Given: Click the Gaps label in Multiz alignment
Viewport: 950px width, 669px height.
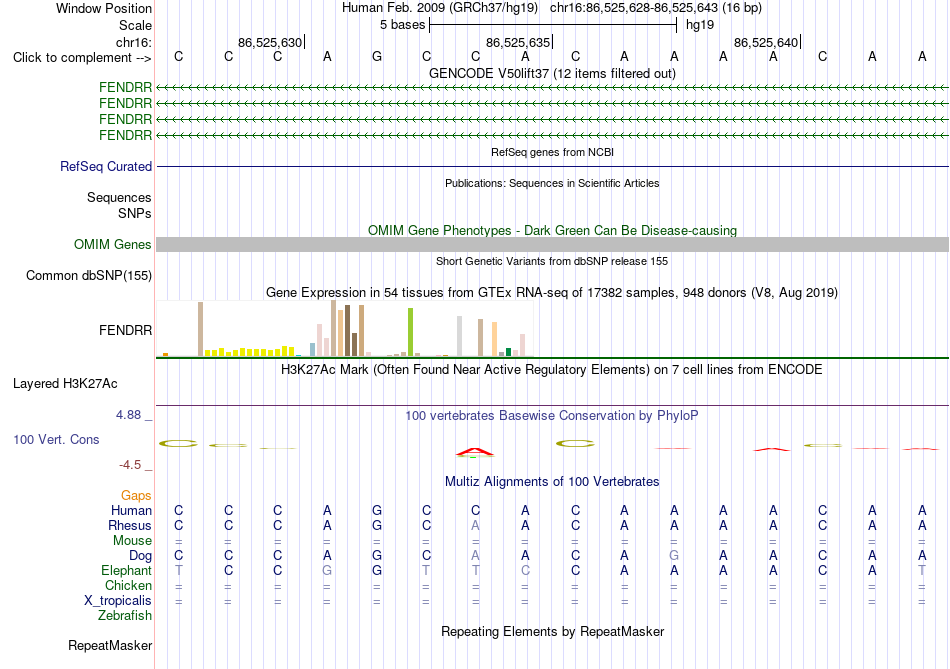Looking at the screenshot, I should pos(136,496).
